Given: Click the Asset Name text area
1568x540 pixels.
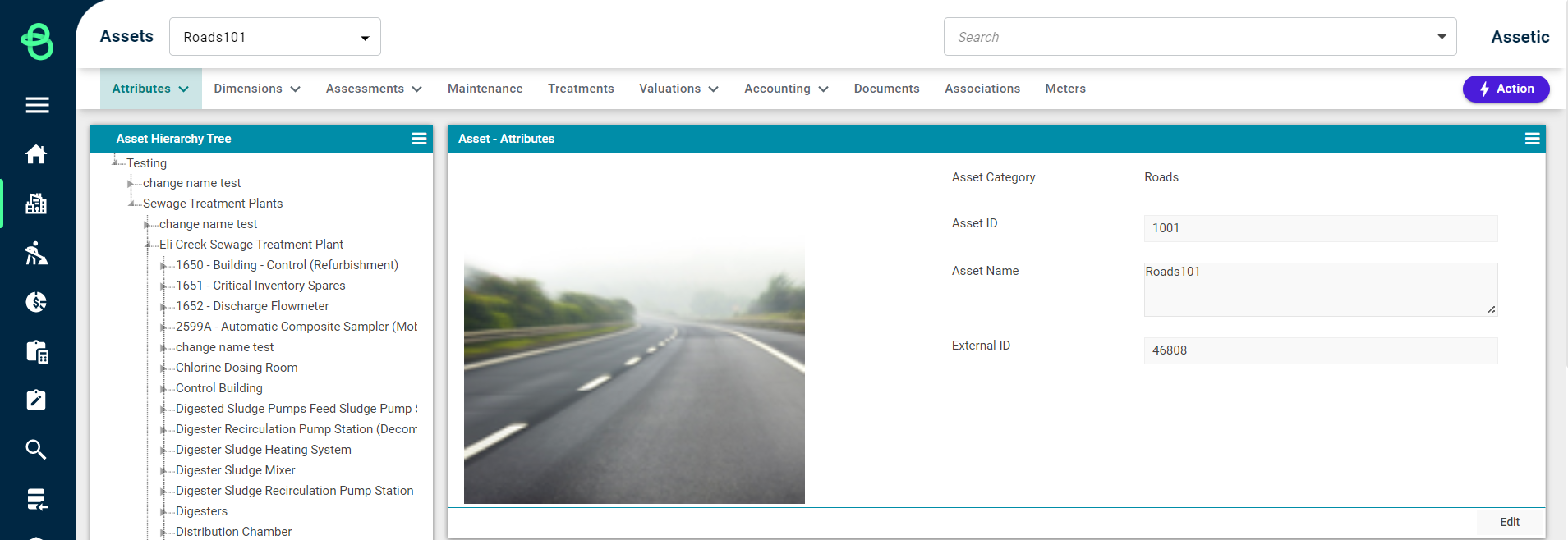Looking at the screenshot, I should click(1321, 290).
